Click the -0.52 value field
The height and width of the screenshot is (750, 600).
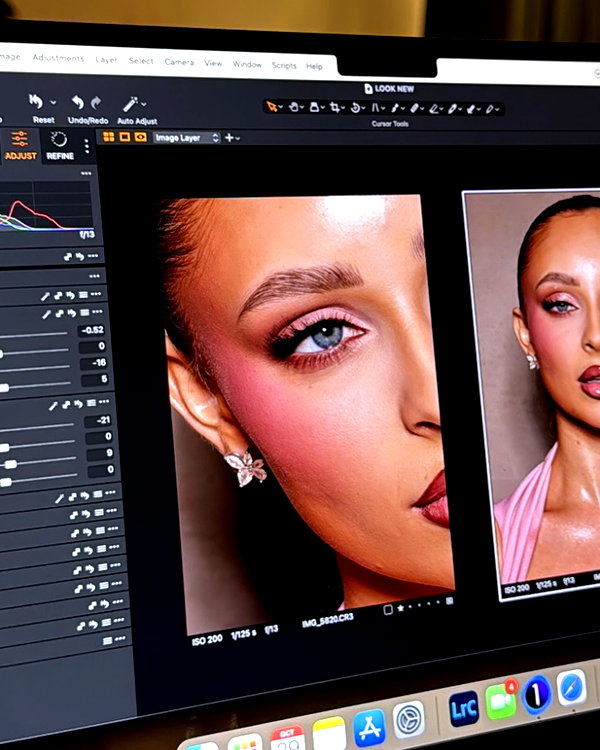click(92, 330)
